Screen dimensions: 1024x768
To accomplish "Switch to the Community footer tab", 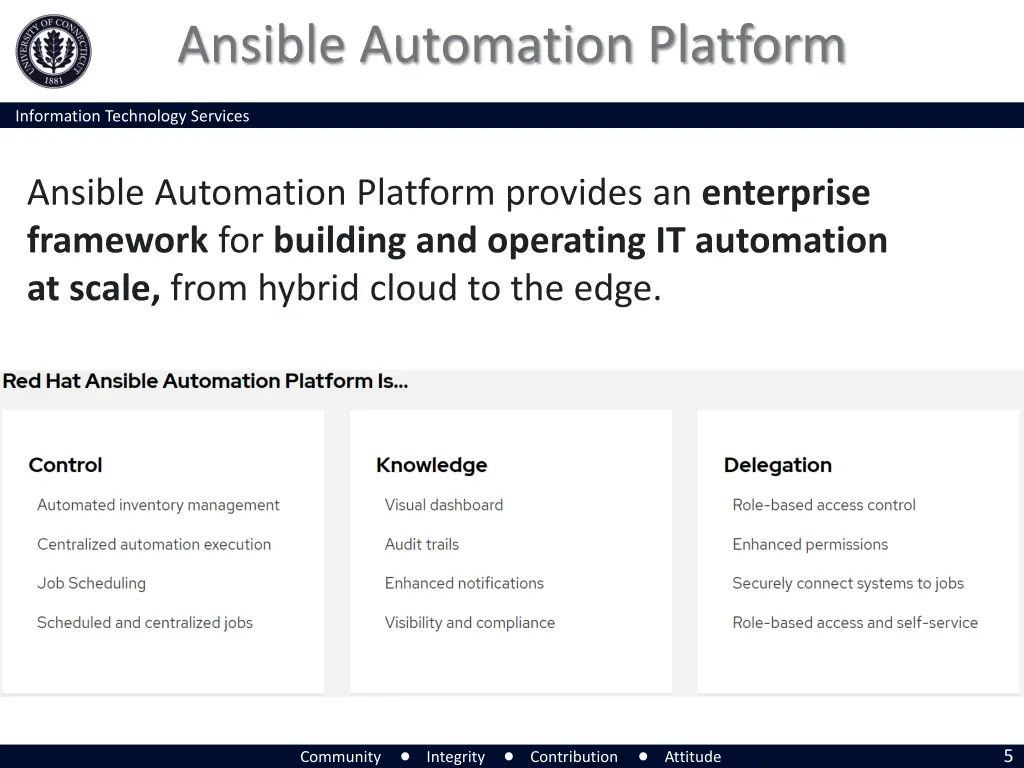I will (341, 757).
